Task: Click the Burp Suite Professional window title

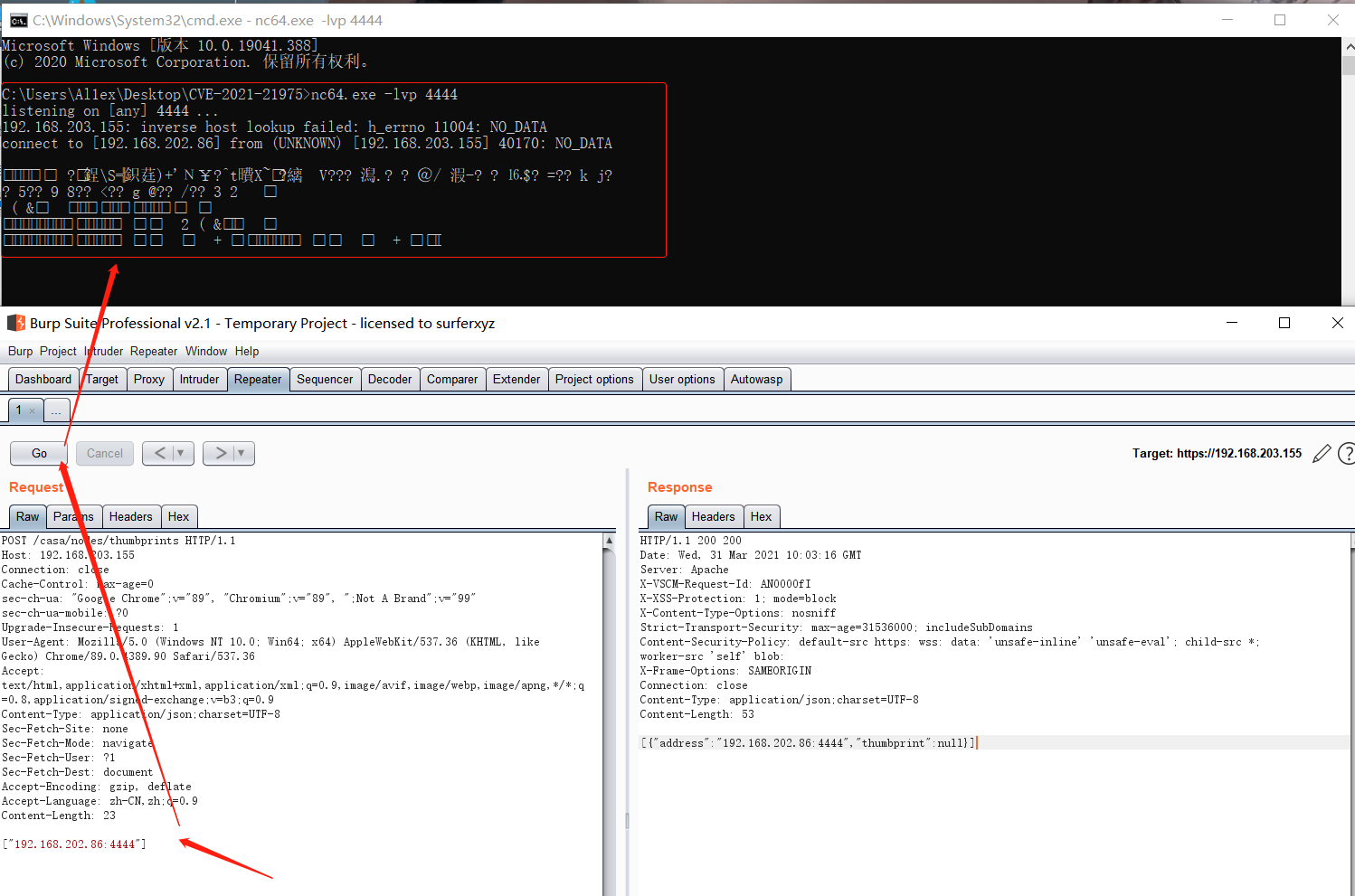Action: (262, 323)
